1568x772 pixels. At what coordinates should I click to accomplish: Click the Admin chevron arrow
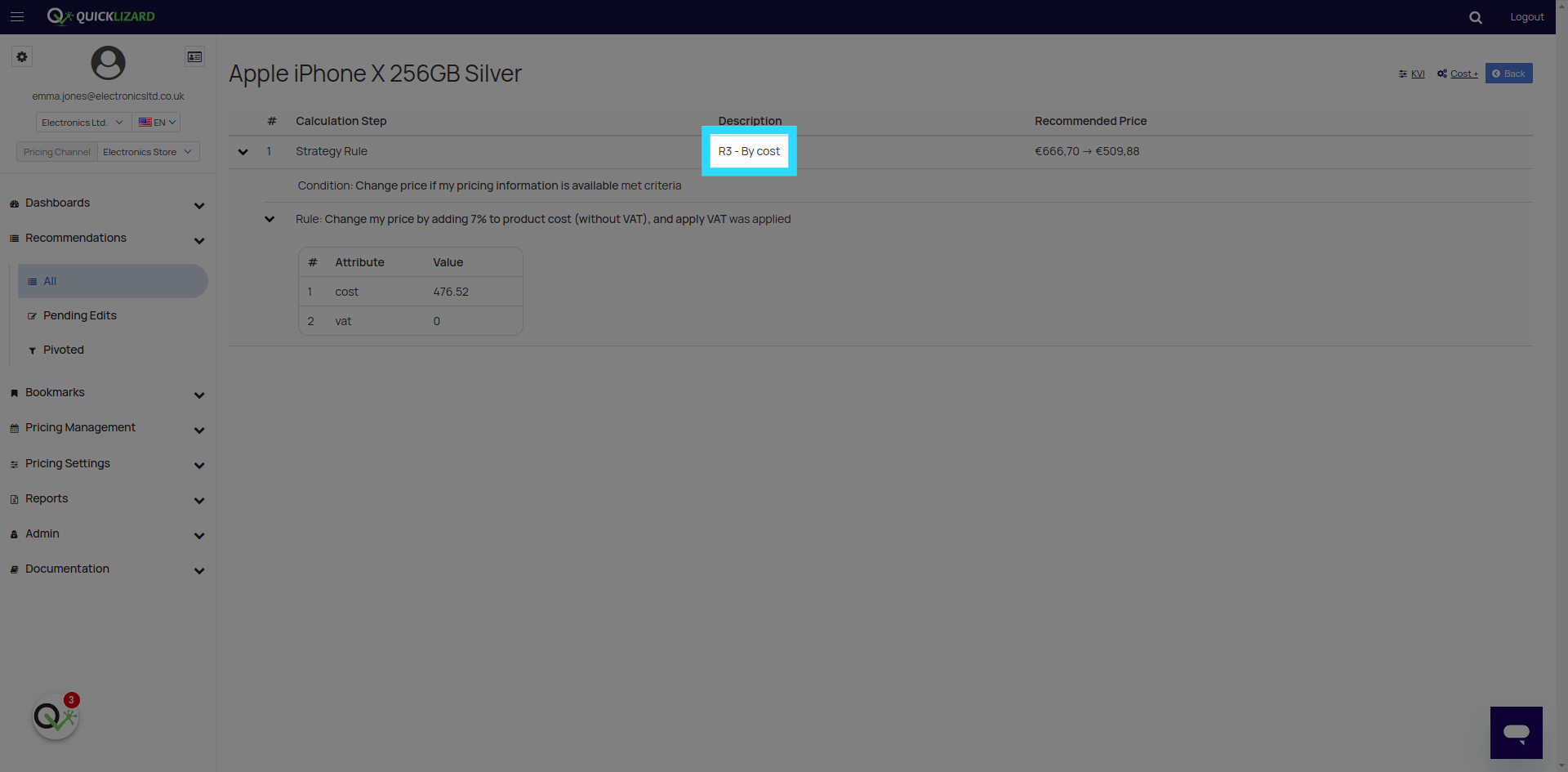199,536
